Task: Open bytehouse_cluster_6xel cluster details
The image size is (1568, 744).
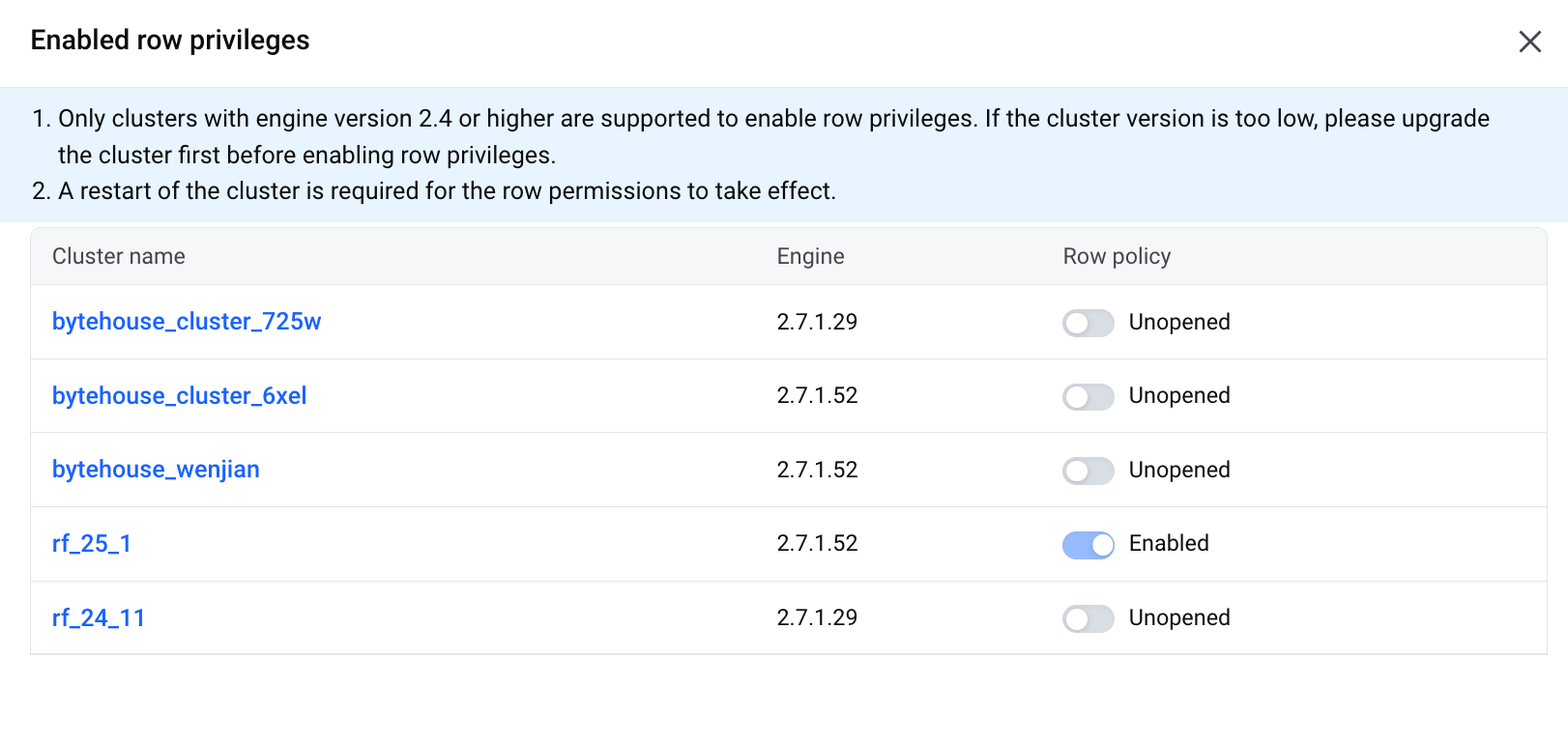Action: pos(180,396)
